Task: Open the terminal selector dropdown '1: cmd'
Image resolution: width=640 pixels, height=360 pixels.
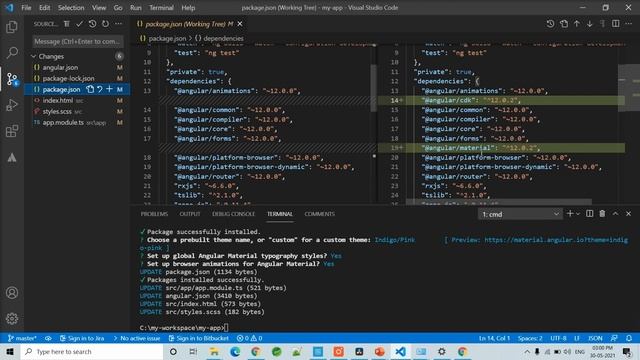Action: pos(520,214)
